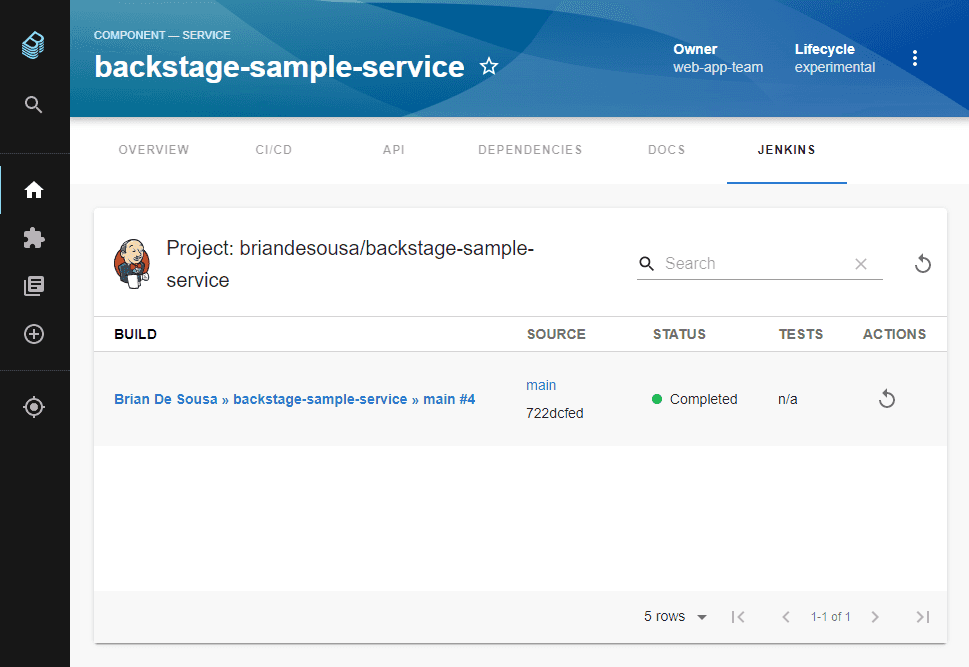This screenshot has width=969, height=667.
Task: Open APIs via puzzle piece sidebar icon
Action: click(34, 238)
